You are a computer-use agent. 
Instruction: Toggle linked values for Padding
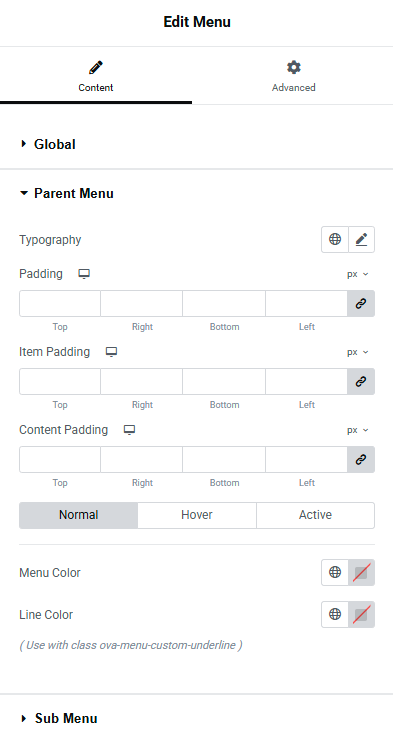coord(361,303)
